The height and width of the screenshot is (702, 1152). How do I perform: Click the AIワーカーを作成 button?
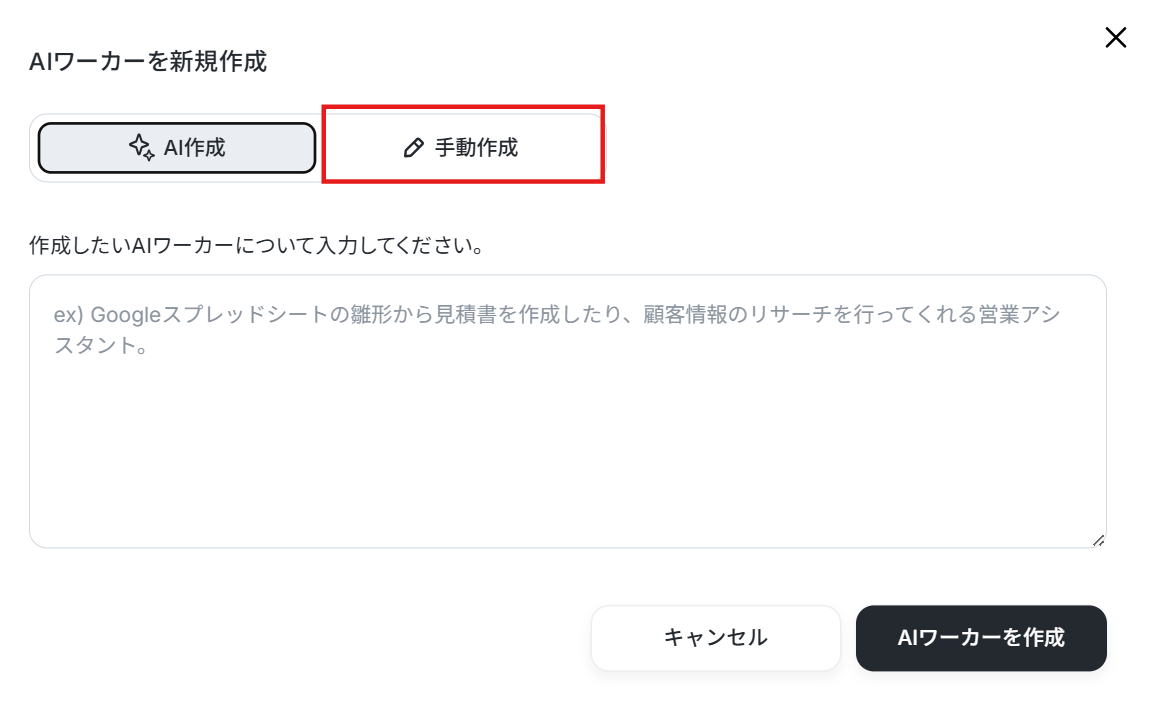pos(981,637)
